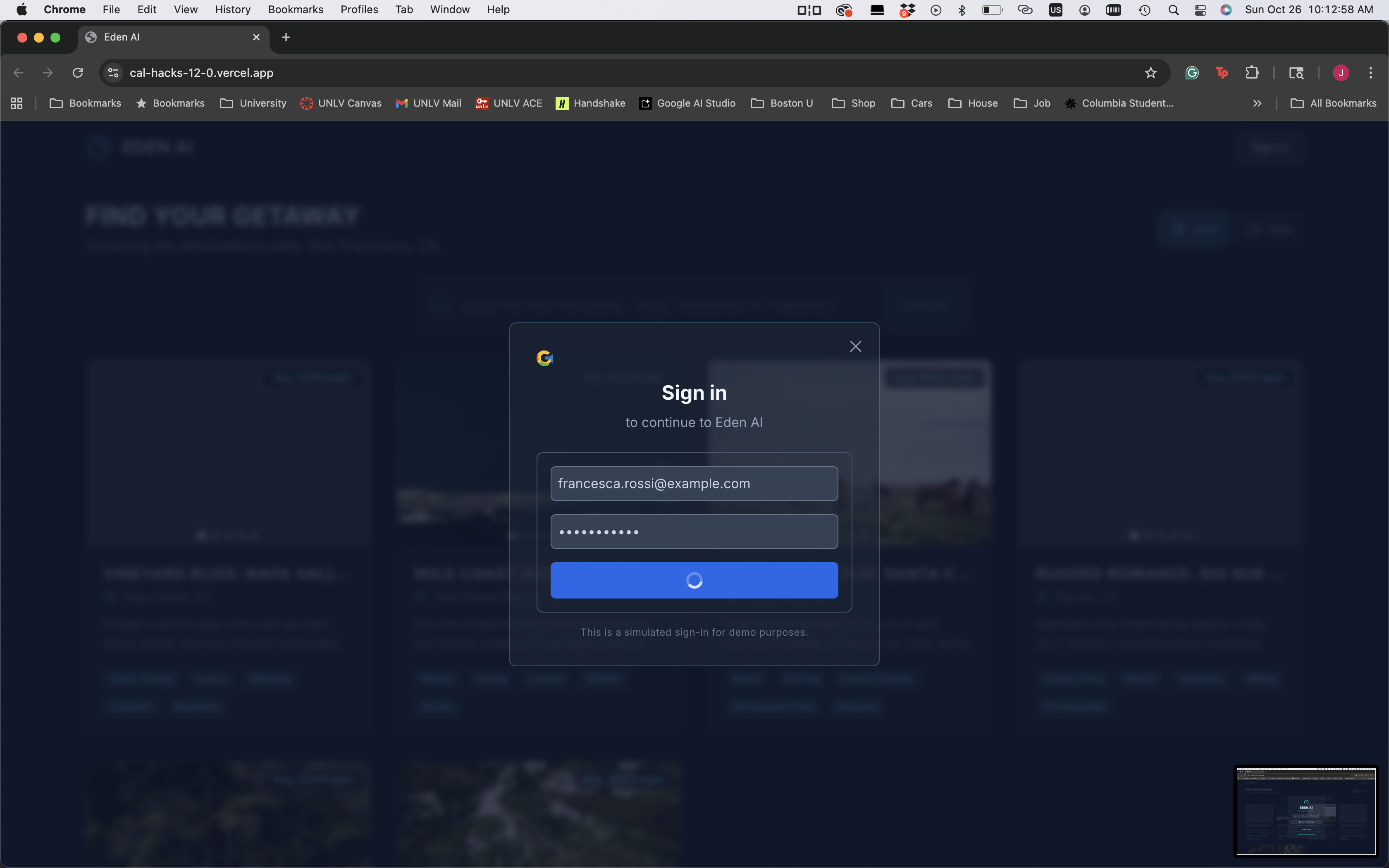
Task: Expand hidden bookmarks with double chevron
Action: click(1257, 103)
